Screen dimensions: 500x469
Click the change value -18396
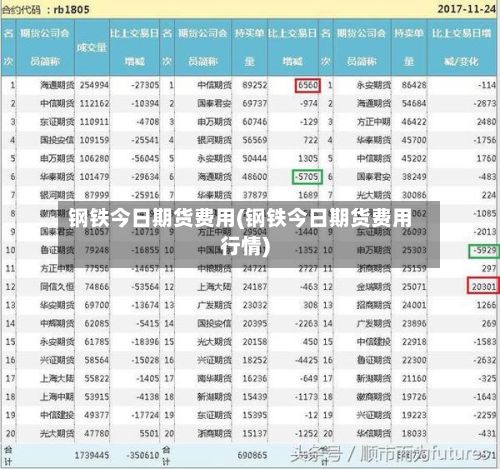point(145,342)
